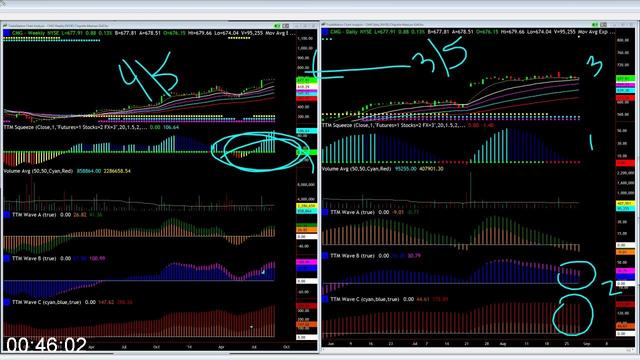Click magenta marker on daily Wave B axis

point(625,271)
